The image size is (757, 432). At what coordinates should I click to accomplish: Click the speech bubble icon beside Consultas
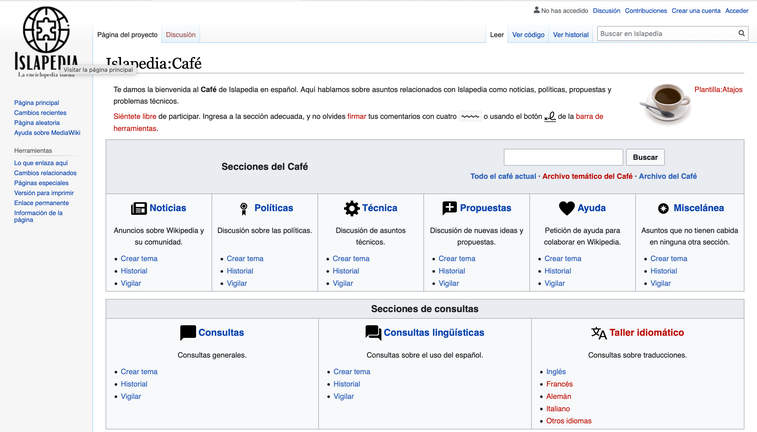point(188,333)
